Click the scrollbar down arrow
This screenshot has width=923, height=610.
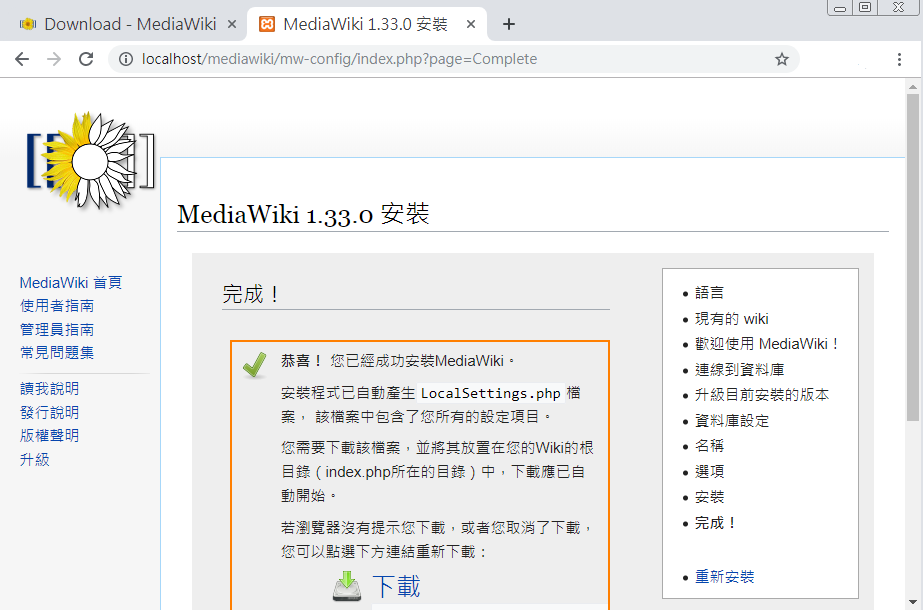tap(912, 603)
